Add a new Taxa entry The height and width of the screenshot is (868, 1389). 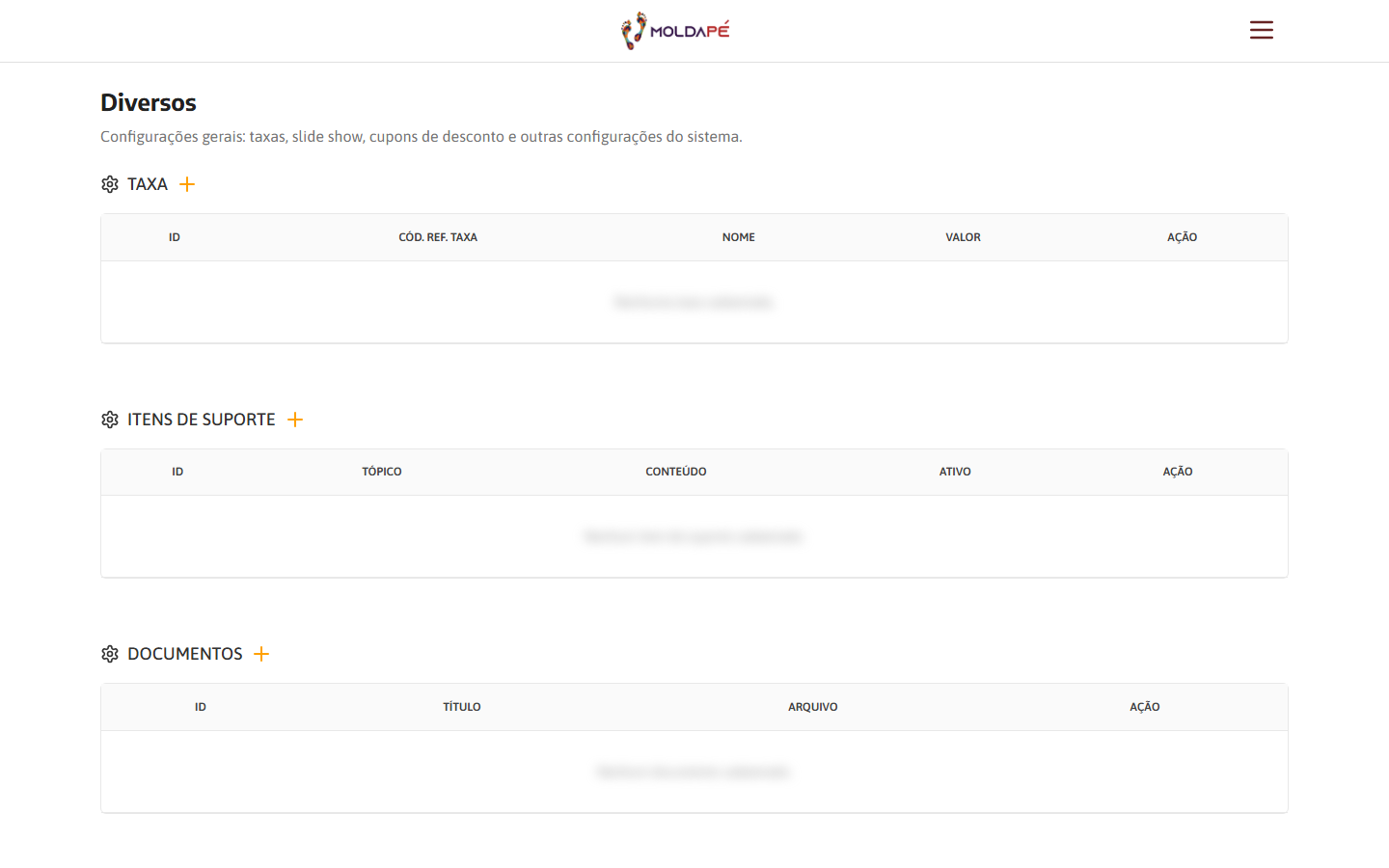click(187, 184)
